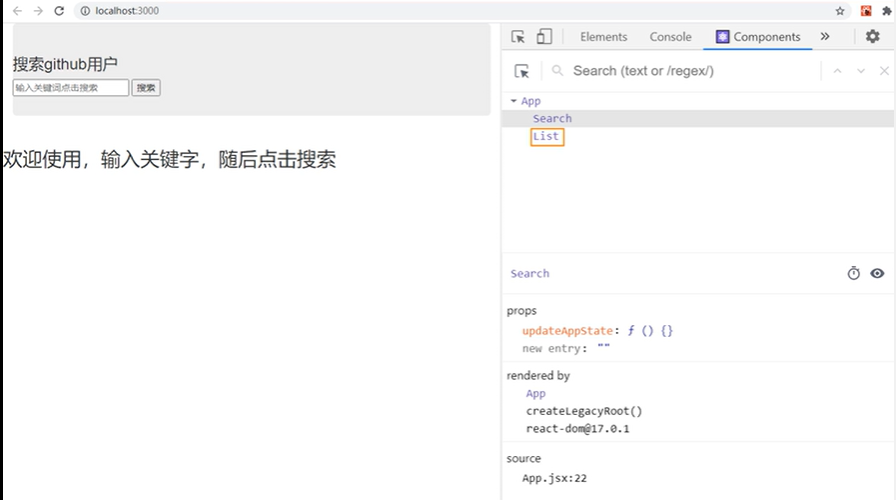Select App in the component tree
This screenshot has height=500, width=896.
pos(531,101)
